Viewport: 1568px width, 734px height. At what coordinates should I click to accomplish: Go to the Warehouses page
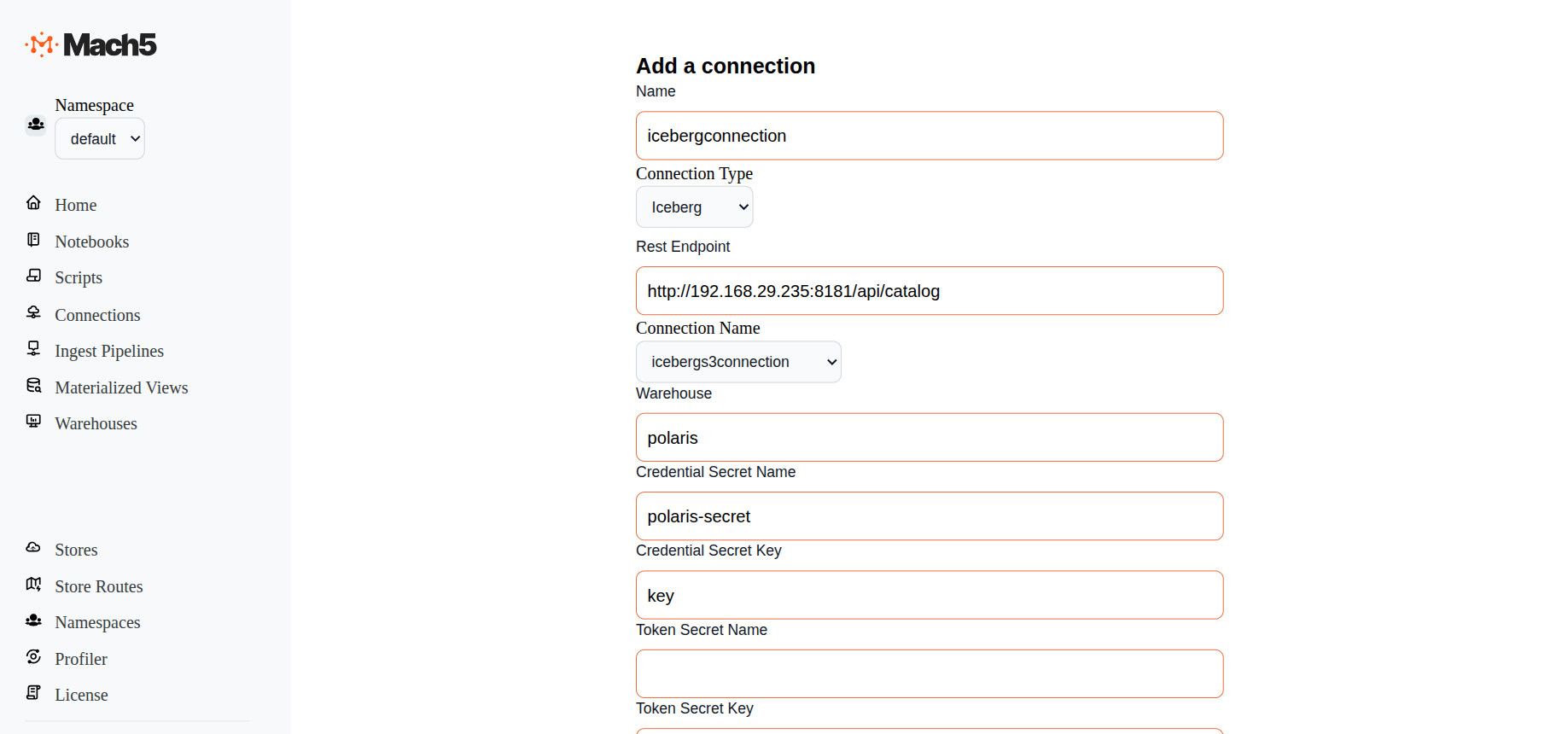(96, 423)
